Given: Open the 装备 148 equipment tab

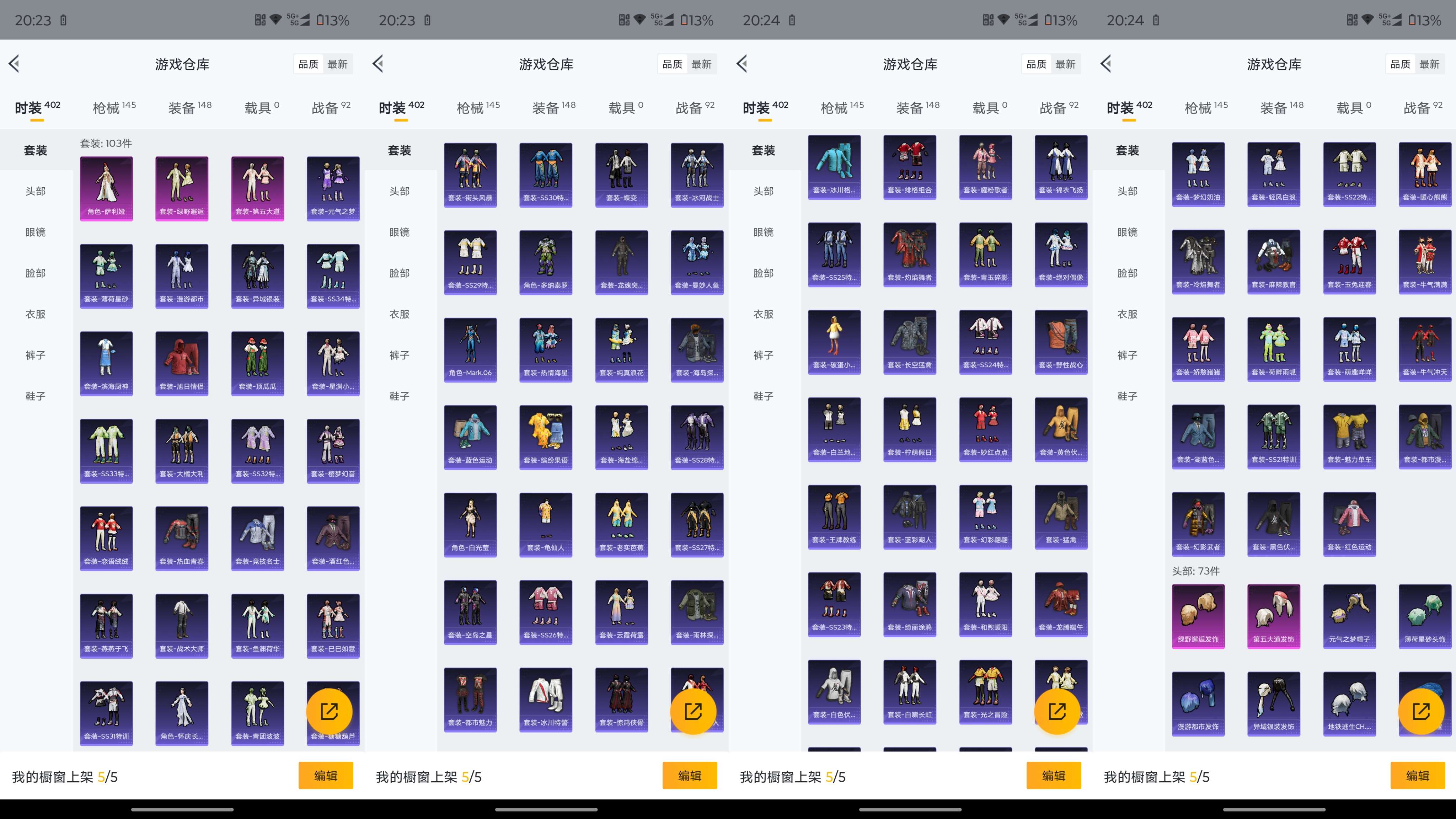Looking at the screenshot, I should (x=190, y=106).
